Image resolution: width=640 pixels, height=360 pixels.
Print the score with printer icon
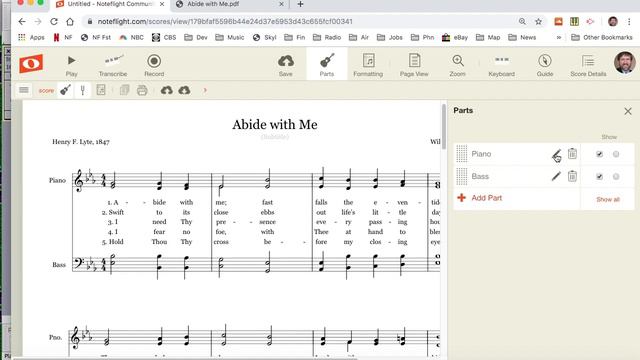142,90
